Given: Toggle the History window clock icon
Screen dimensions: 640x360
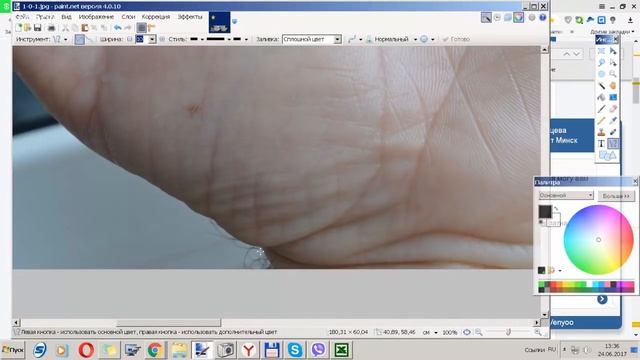Looking at the screenshot, I should pyautogui.click(x=497, y=18).
